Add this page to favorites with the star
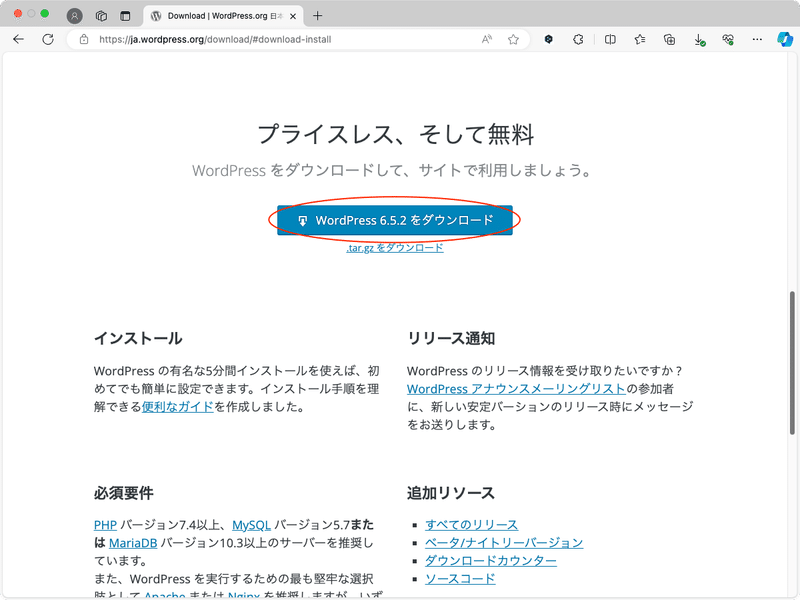This screenshot has width=800, height=600. pyautogui.click(x=513, y=39)
